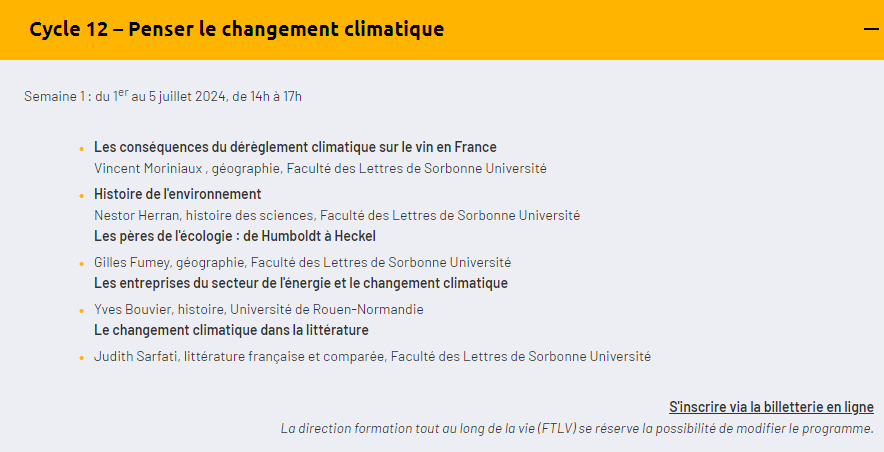
Task: Click the bullet before "Histoire de l'environnement"
Action: coord(82,196)
